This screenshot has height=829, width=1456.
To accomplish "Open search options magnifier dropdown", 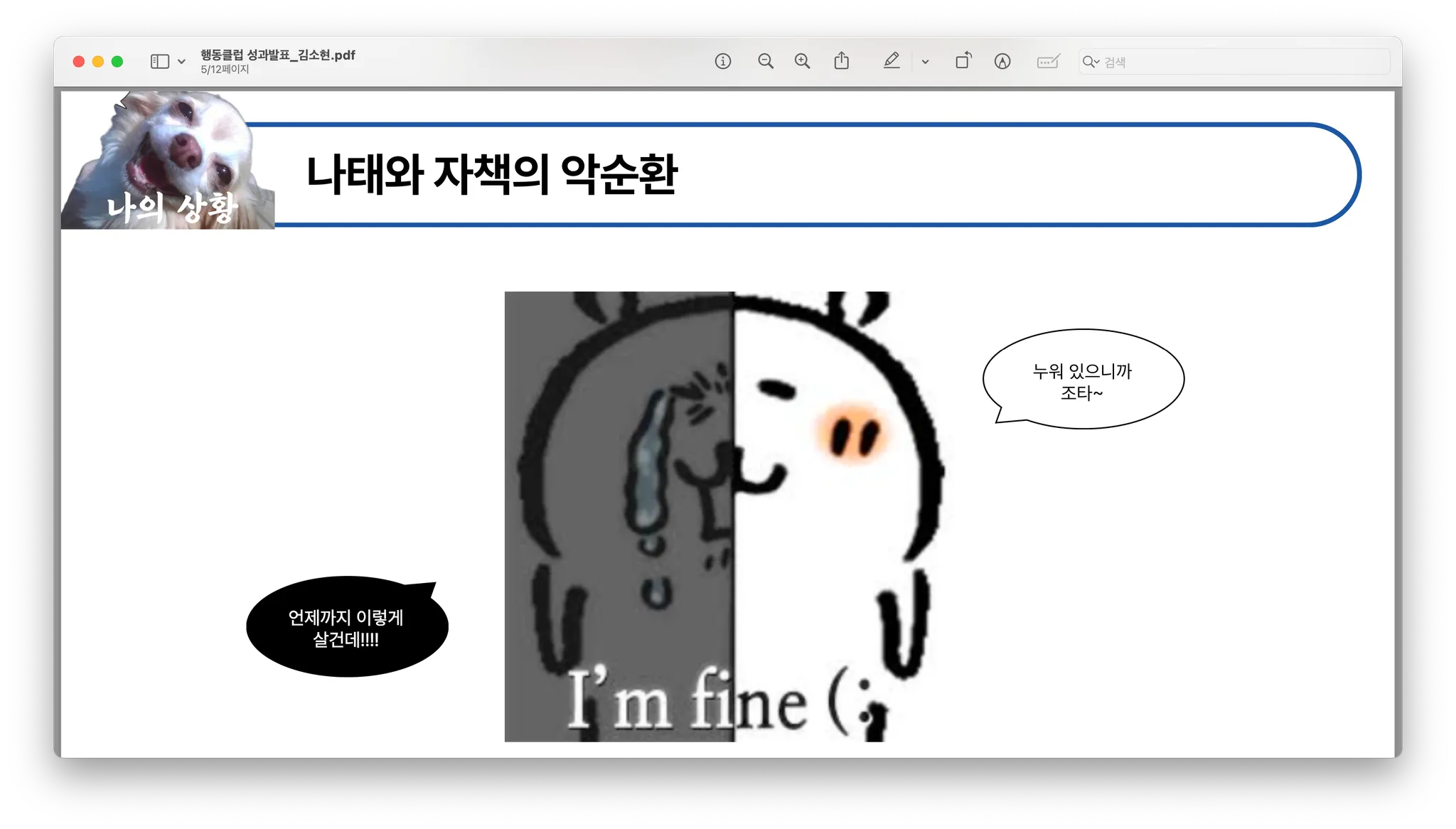I will point(1091,62).
